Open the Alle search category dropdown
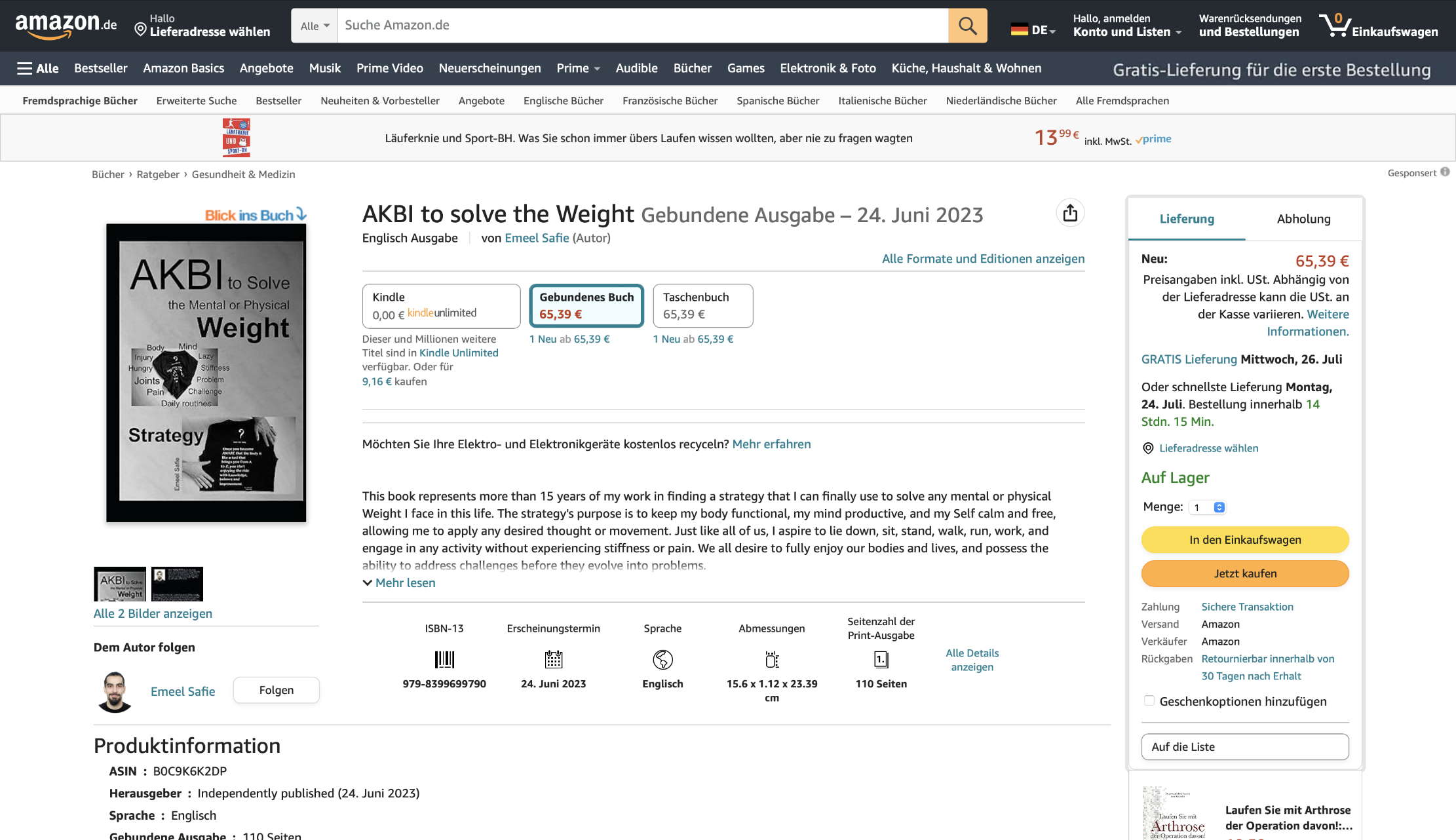Image resolution: width=1456 pixels, height=840 pixels. click(x=315, y=26)
